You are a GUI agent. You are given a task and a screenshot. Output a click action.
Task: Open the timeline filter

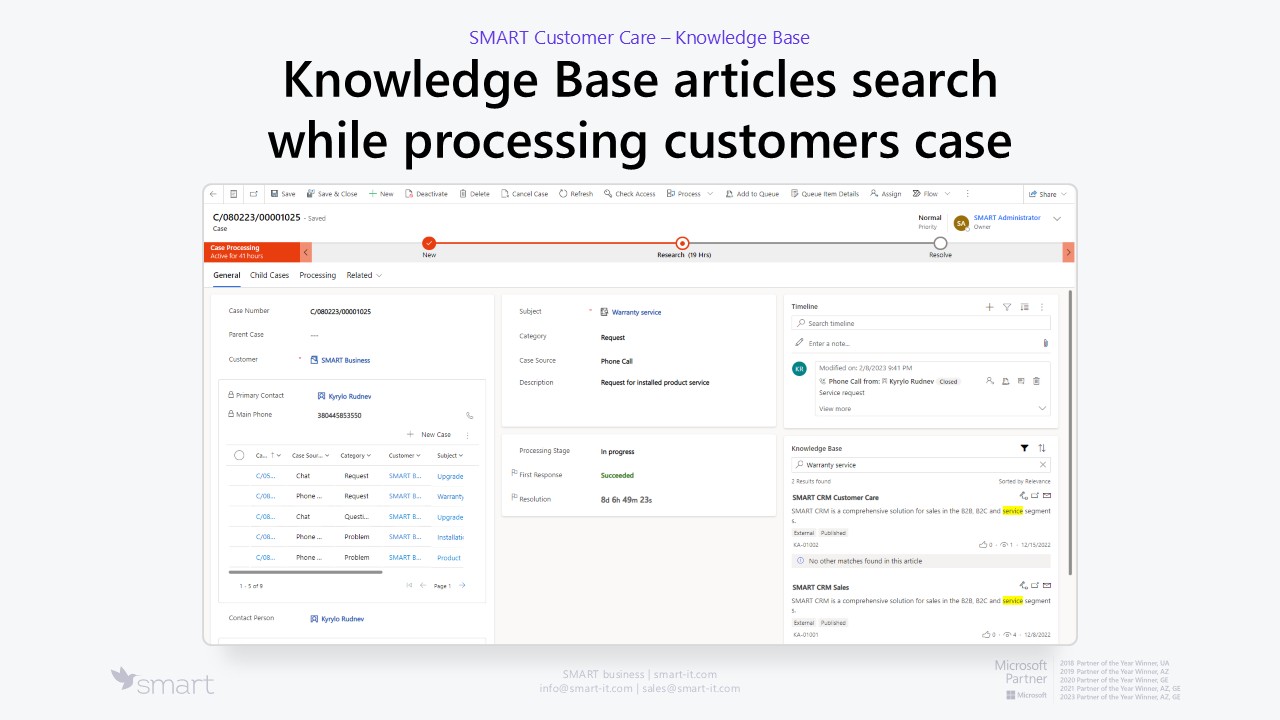coord(1007,307)
